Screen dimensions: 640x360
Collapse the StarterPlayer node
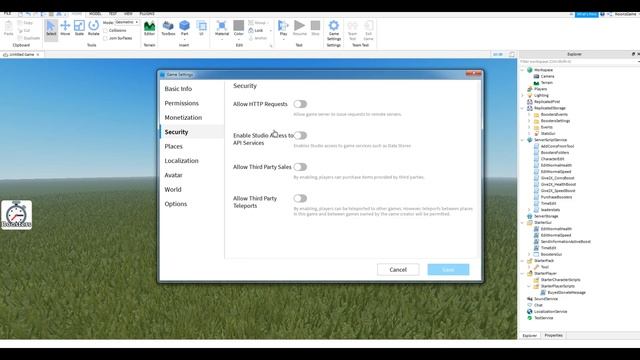pyautogui.click(x=522, y=273)
